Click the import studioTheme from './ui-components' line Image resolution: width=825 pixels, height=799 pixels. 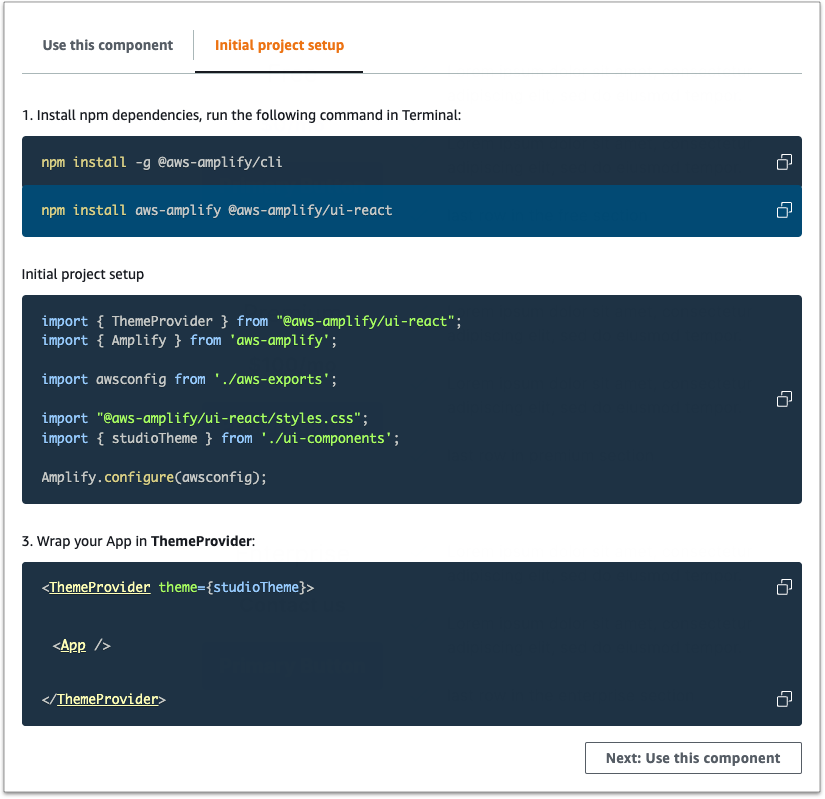point(220,438)
